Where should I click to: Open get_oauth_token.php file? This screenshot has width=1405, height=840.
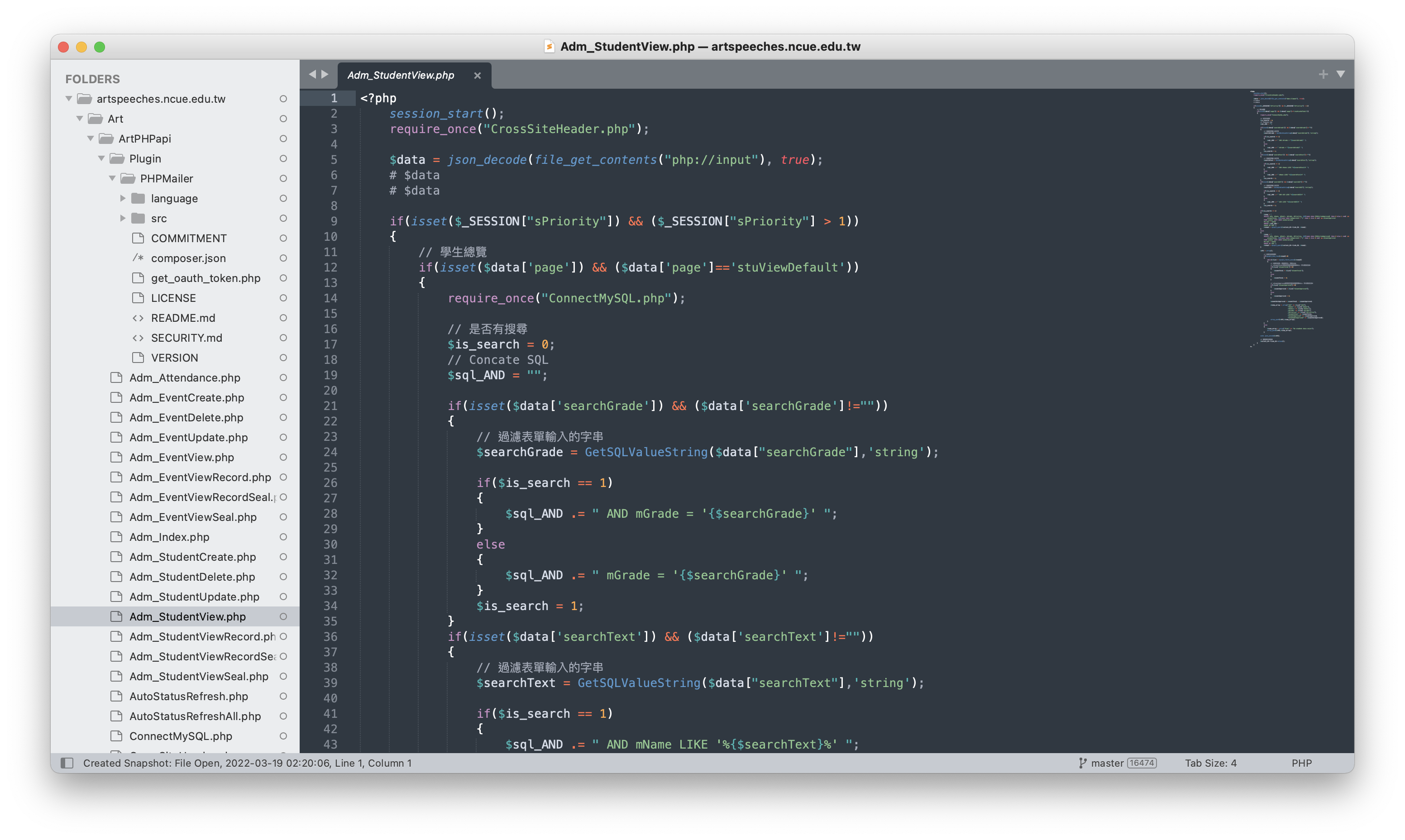point(205,277)
